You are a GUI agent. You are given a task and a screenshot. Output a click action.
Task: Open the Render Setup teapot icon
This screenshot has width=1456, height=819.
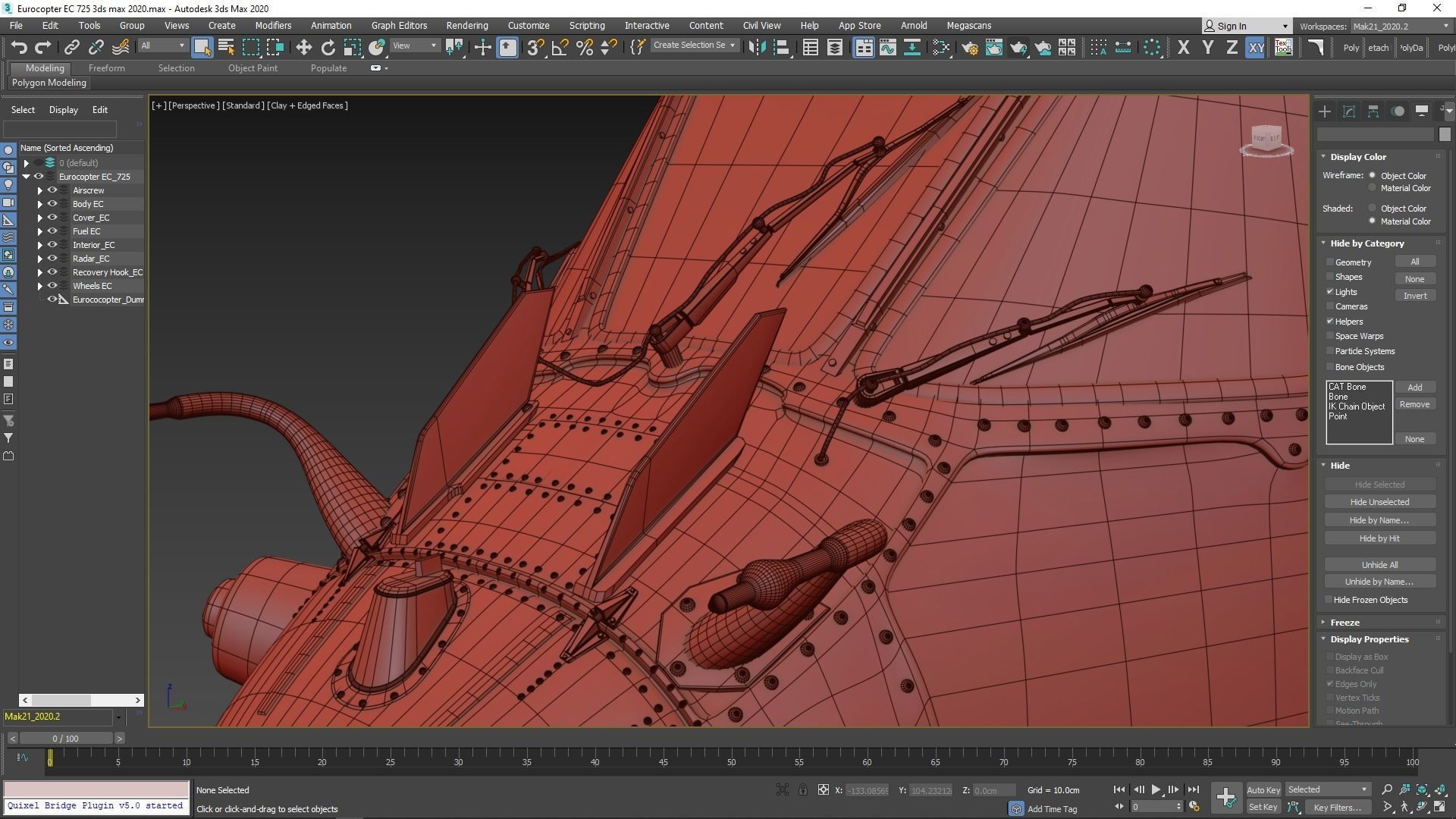click(969, 48)
